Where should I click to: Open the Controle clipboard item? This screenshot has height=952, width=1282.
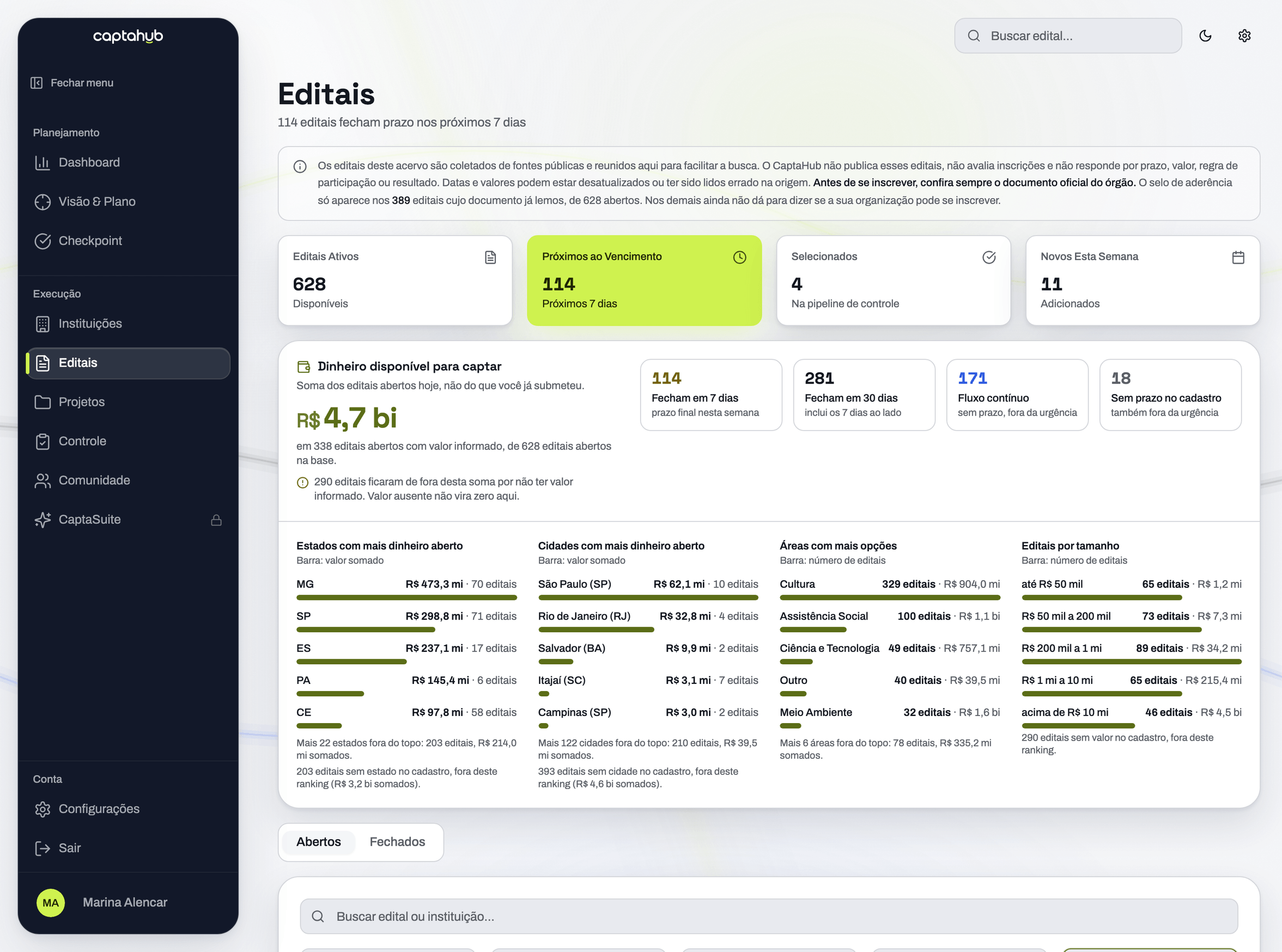[128, 441]
